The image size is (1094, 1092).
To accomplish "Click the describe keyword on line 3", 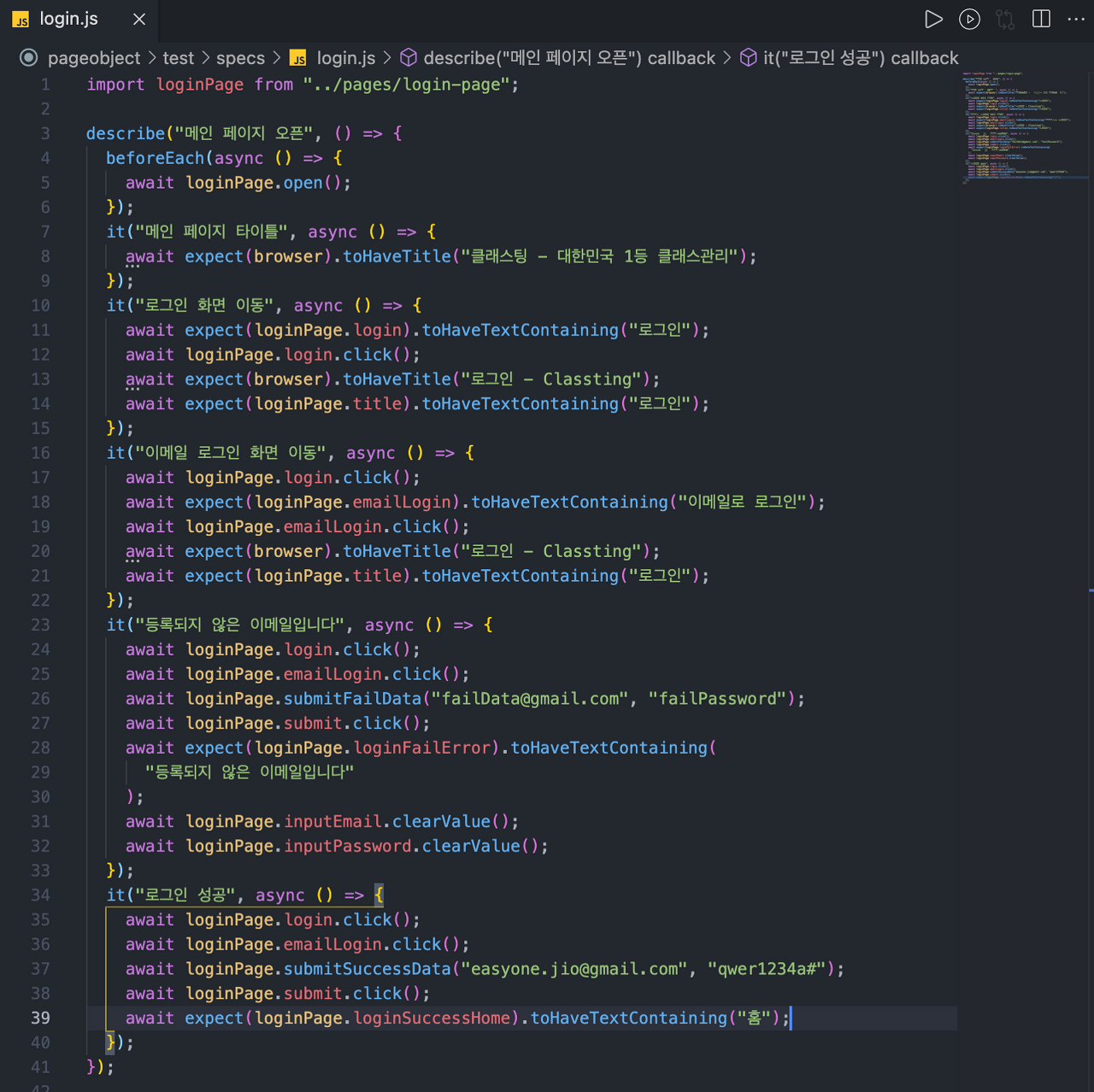I will coord(126,133).
